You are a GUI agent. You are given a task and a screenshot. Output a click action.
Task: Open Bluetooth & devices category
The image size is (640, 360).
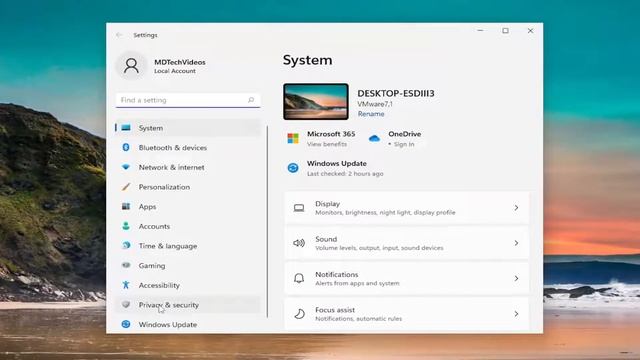tap(188, 147)
